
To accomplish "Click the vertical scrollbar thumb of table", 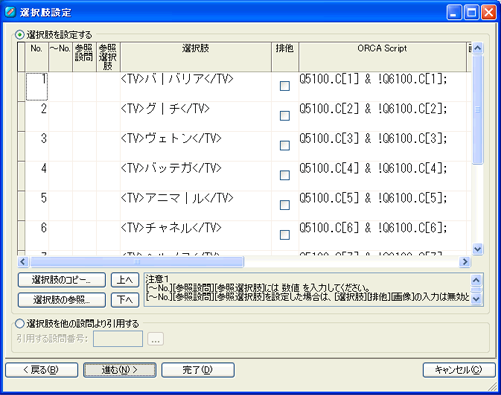I will (478, 109).
